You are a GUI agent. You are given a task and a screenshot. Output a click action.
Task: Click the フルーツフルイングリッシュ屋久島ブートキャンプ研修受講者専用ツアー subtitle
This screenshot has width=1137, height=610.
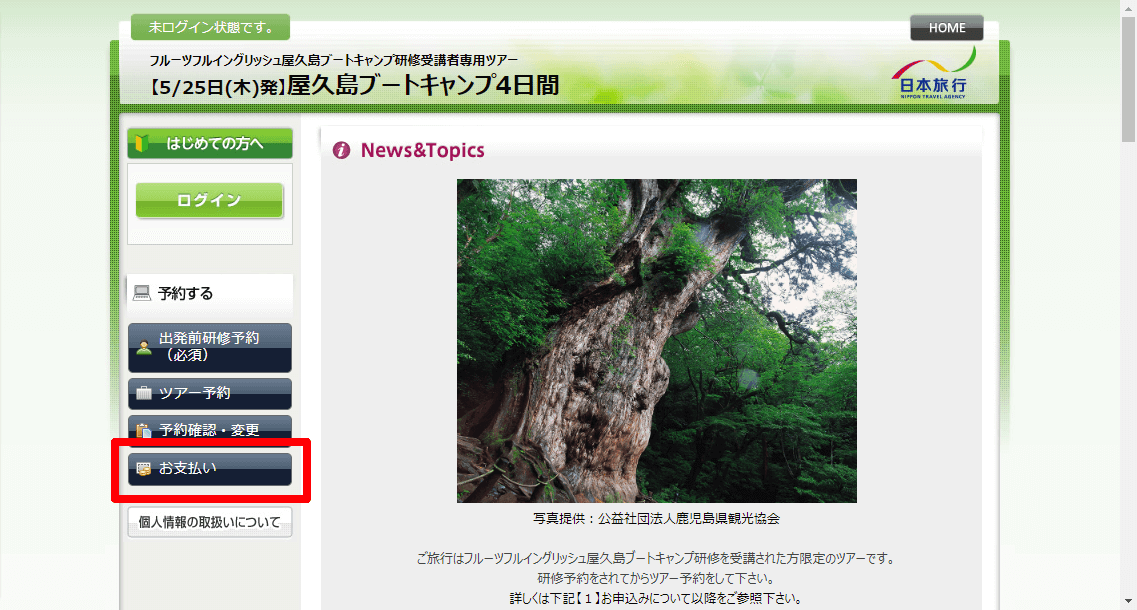point(334,60)
